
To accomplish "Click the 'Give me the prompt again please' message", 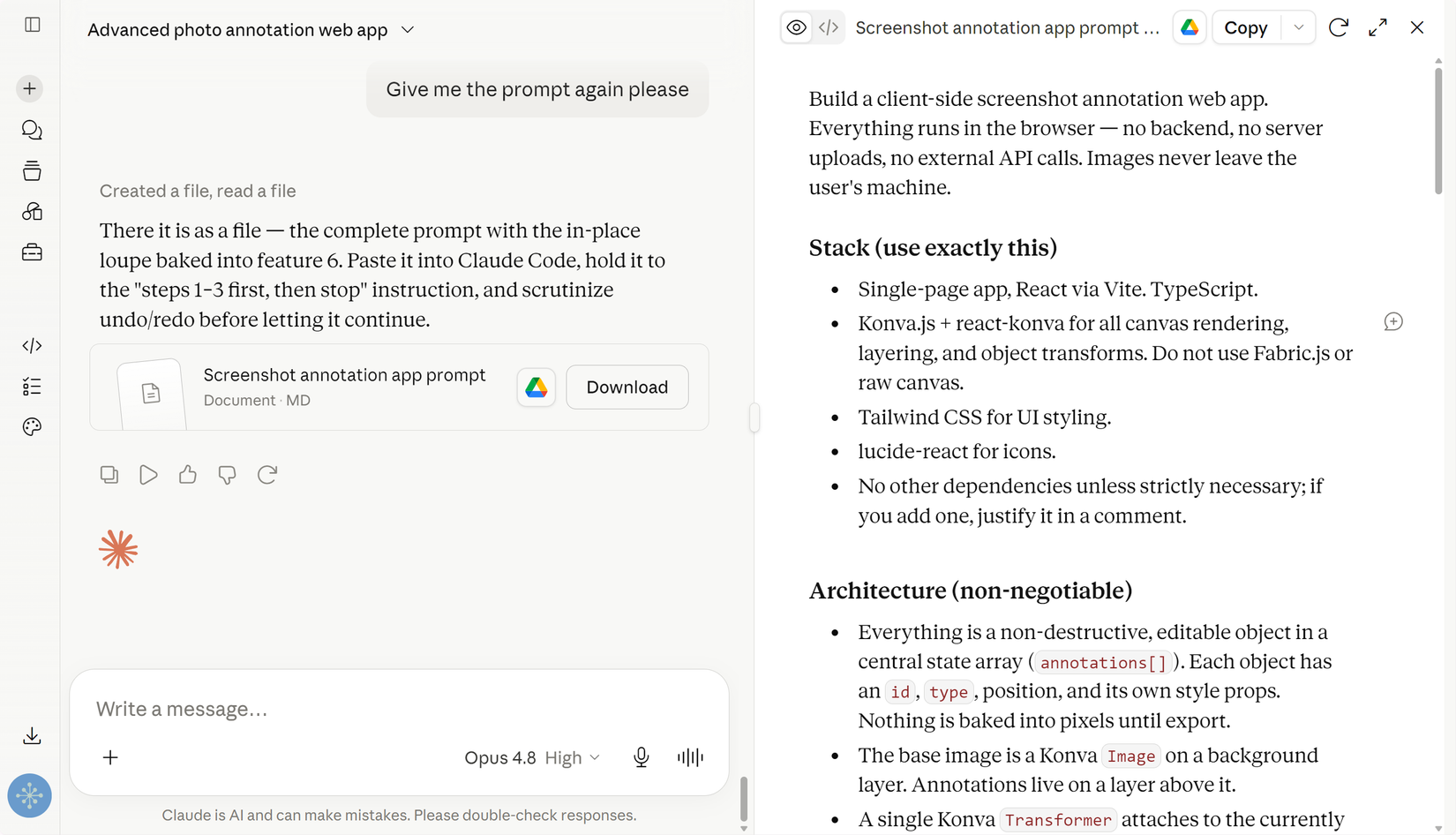I will coord(537,89).
